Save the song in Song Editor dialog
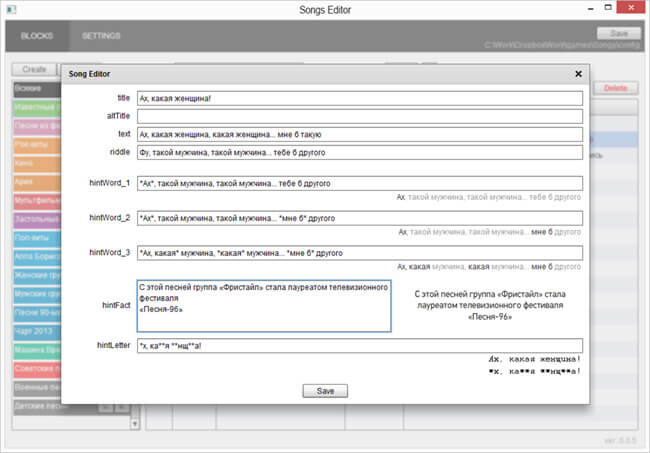 click(x=325, y=391)
